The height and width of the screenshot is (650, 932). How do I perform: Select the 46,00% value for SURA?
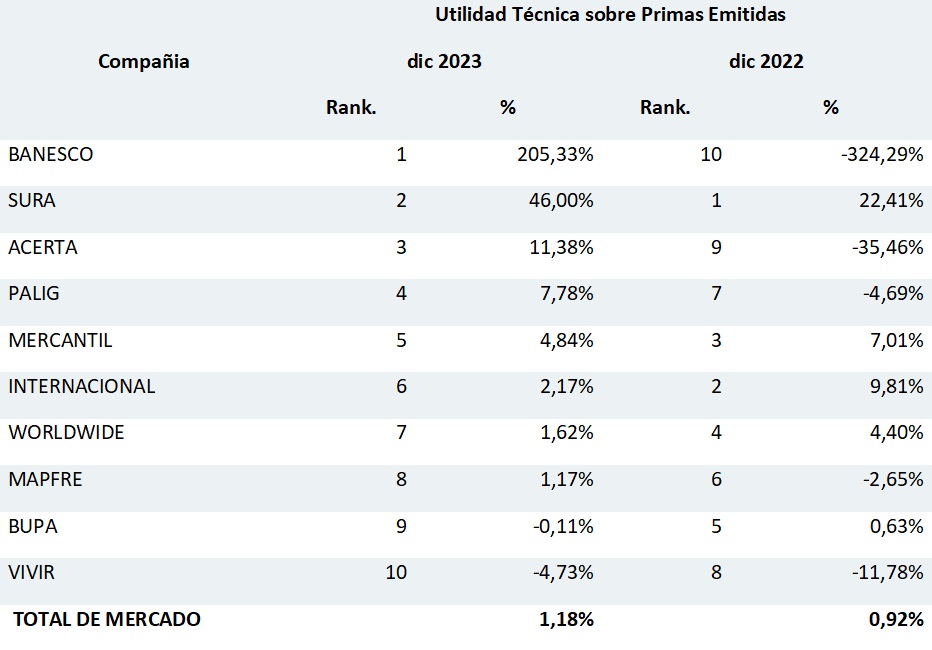tap(561, 201)
